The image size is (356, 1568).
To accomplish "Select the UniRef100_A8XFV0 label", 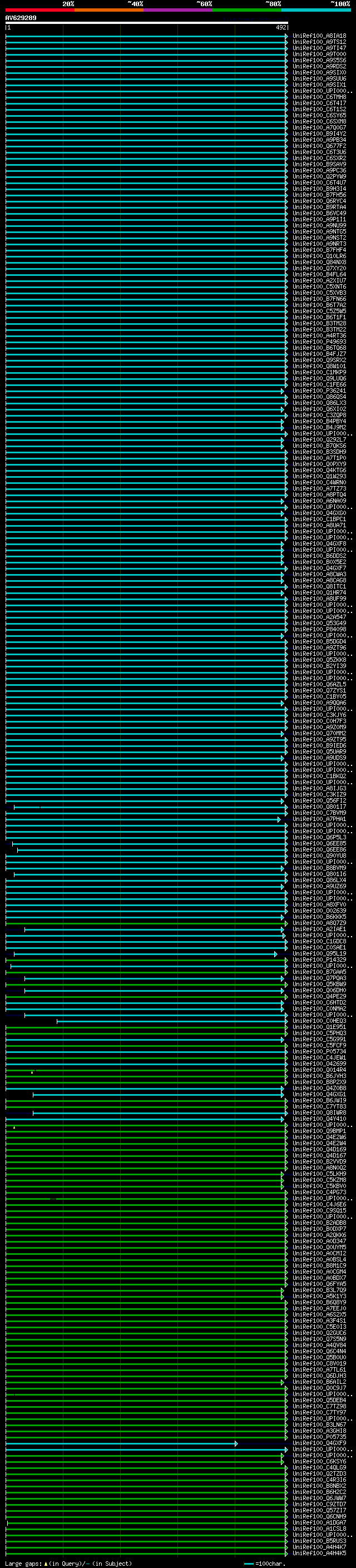I will tap(319, 904).
